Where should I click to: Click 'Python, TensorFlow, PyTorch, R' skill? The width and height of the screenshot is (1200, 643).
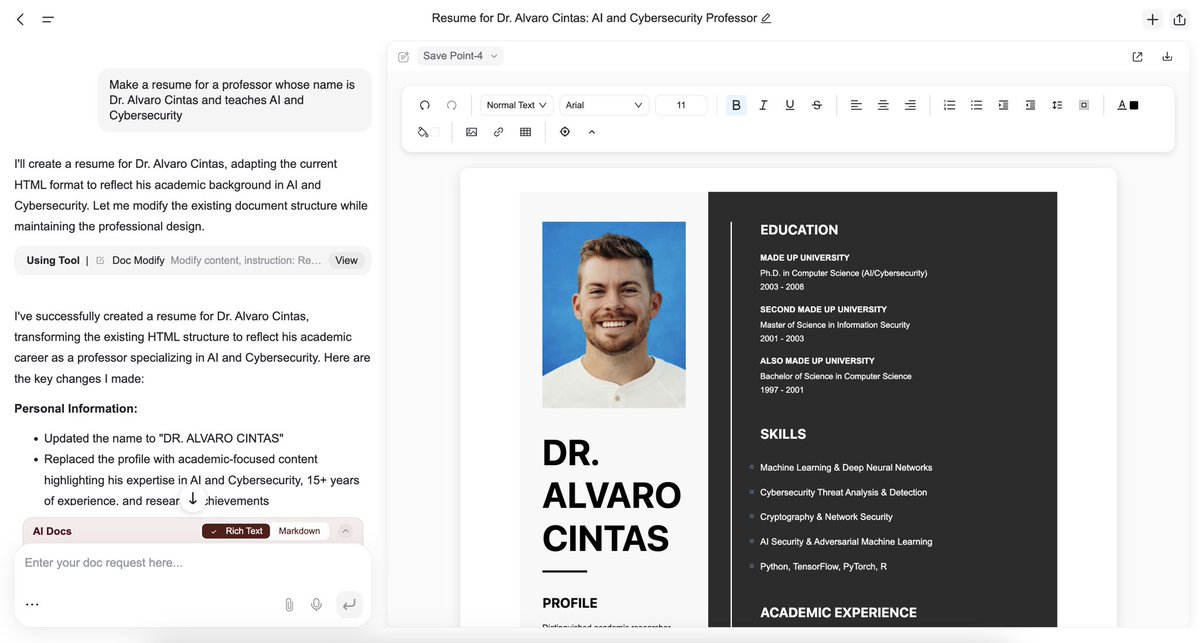823,566
